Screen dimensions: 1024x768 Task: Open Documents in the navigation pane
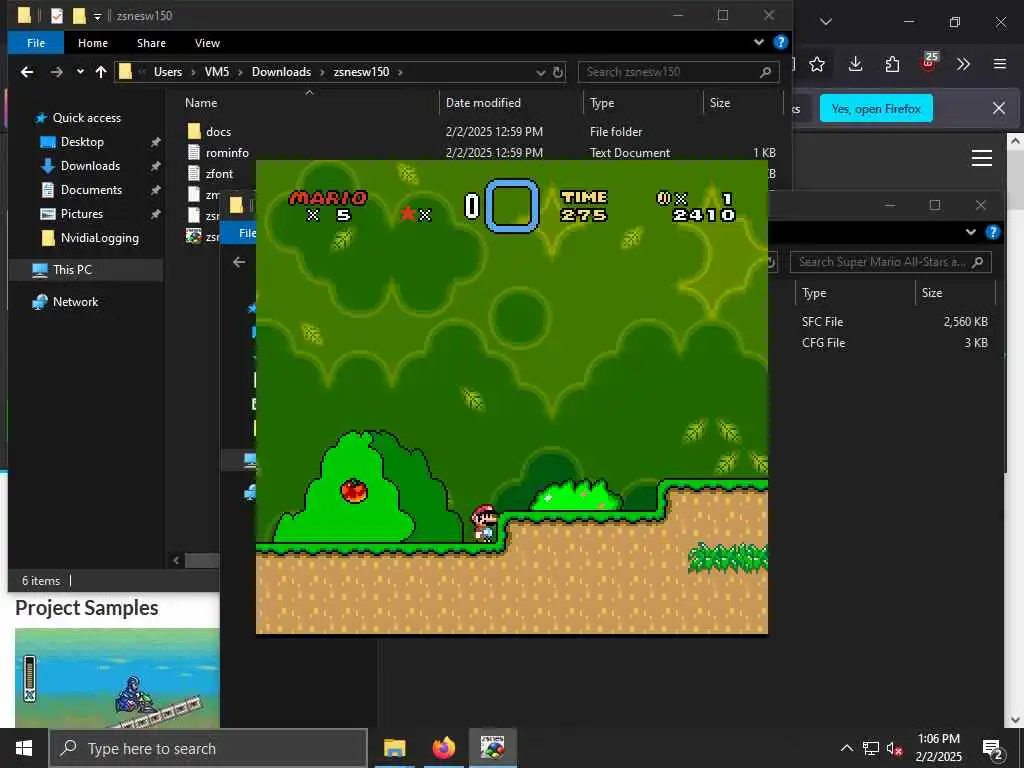91,190
